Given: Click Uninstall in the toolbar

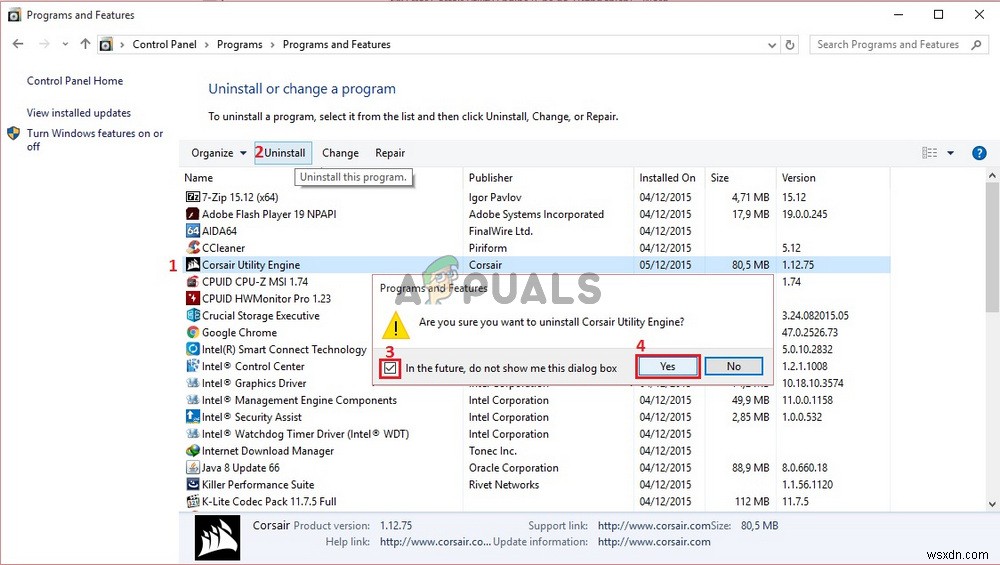Looking at the screenshot, I should (x=283, y=153).
